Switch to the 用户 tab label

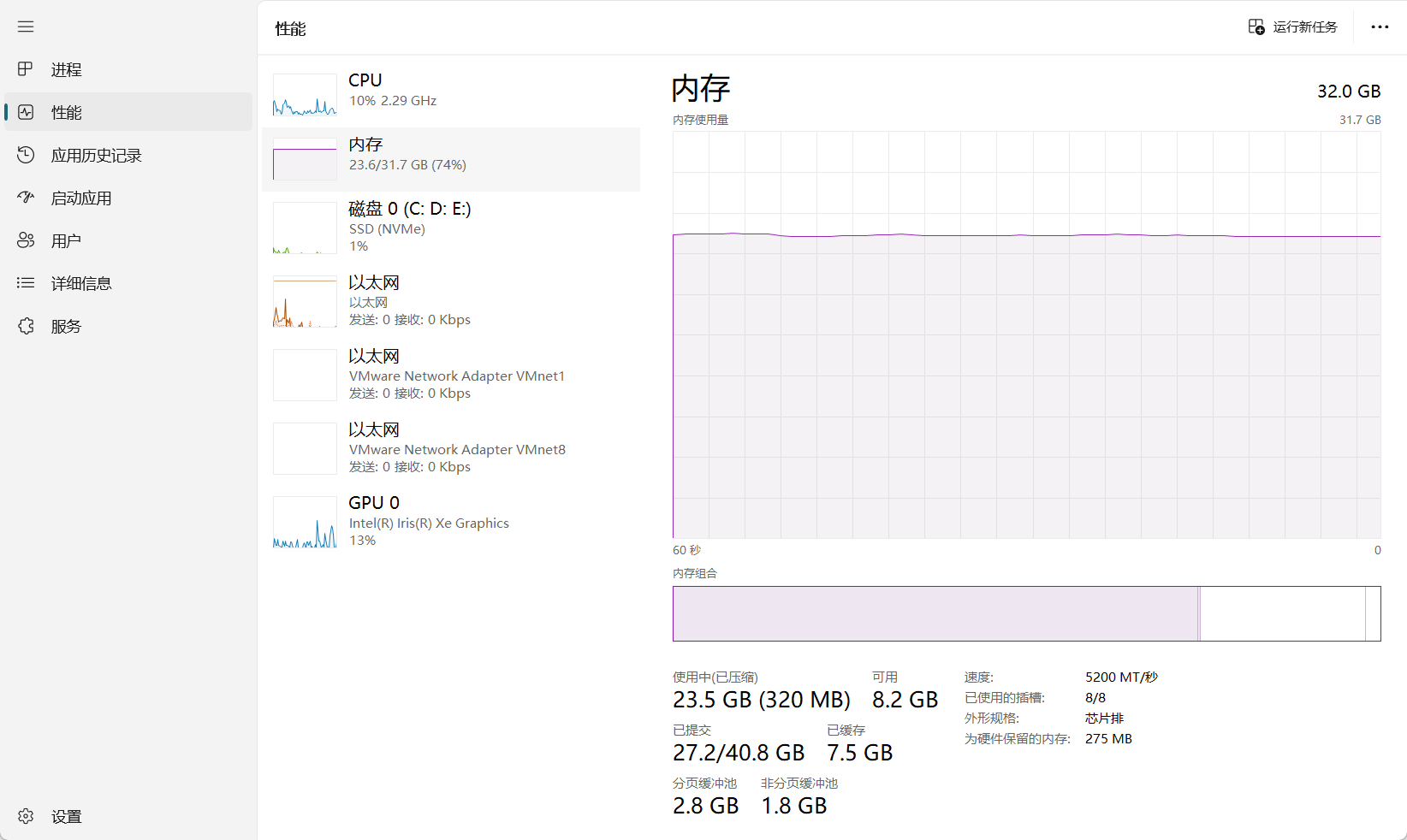pyautogui.click(x=66, y=241)
